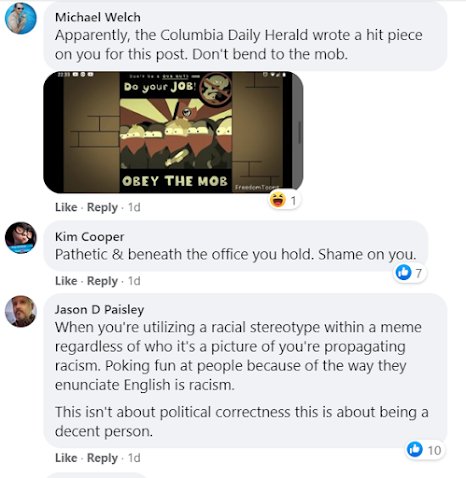View laughing reaction on Michael Welch's comment
Viewport: 466px width, 478px height.
pyautogui.click(x=285, y=200)
